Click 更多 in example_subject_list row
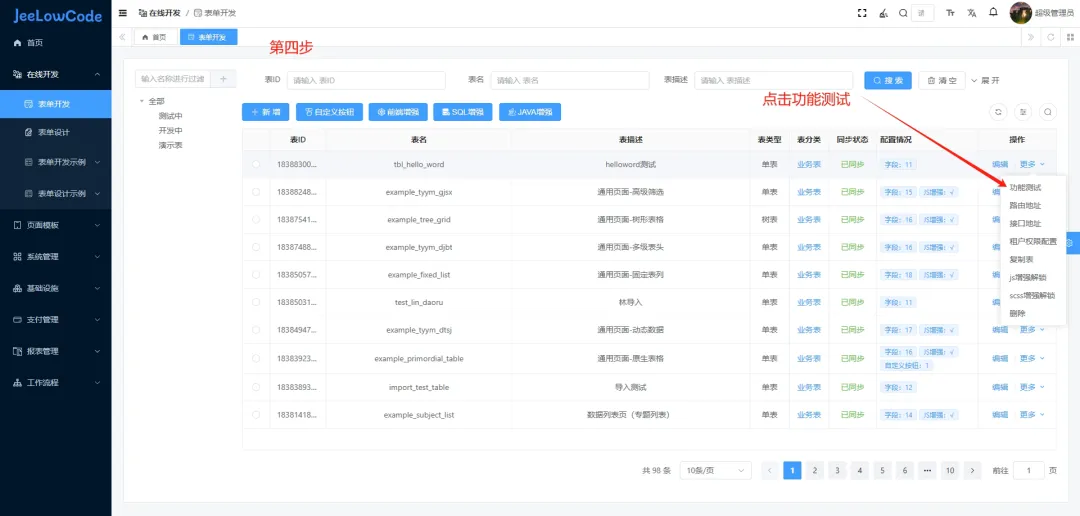Screen dimensions: 1080x516 coord(1032,415)
